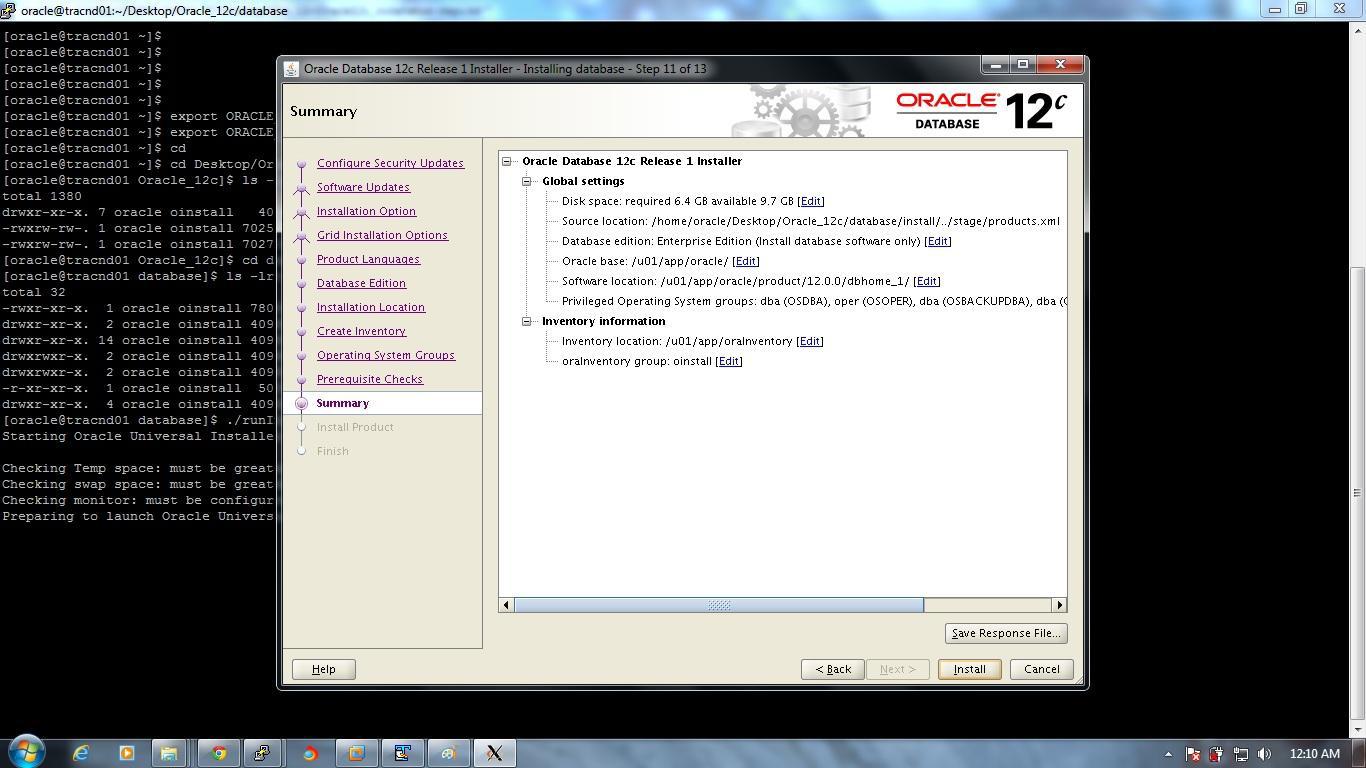Open the Windows Start menu
1366x768 pixels.
click(25, 753)
